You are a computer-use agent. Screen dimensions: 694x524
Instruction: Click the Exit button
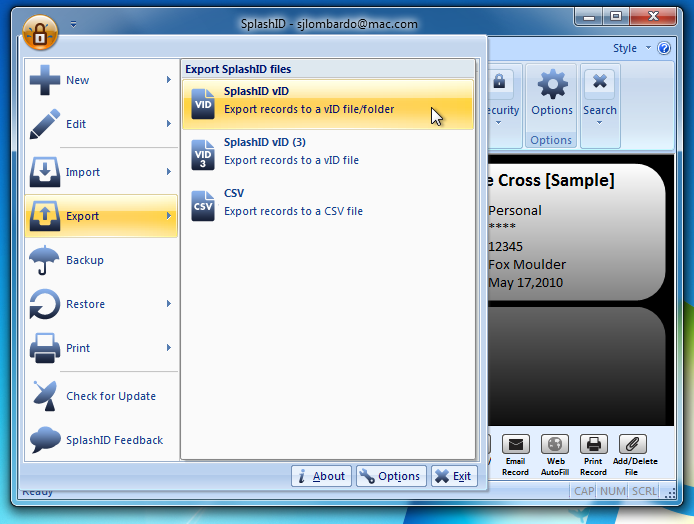point(454,476)
